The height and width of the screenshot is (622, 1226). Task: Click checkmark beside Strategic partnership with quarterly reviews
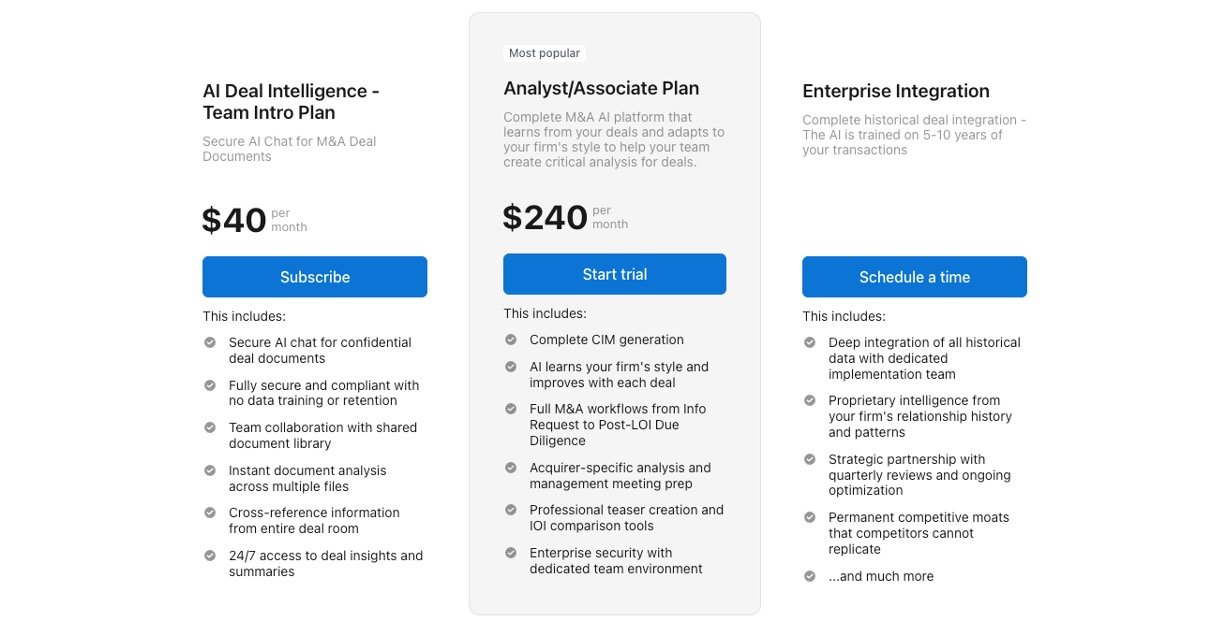(x=810, y=460)
